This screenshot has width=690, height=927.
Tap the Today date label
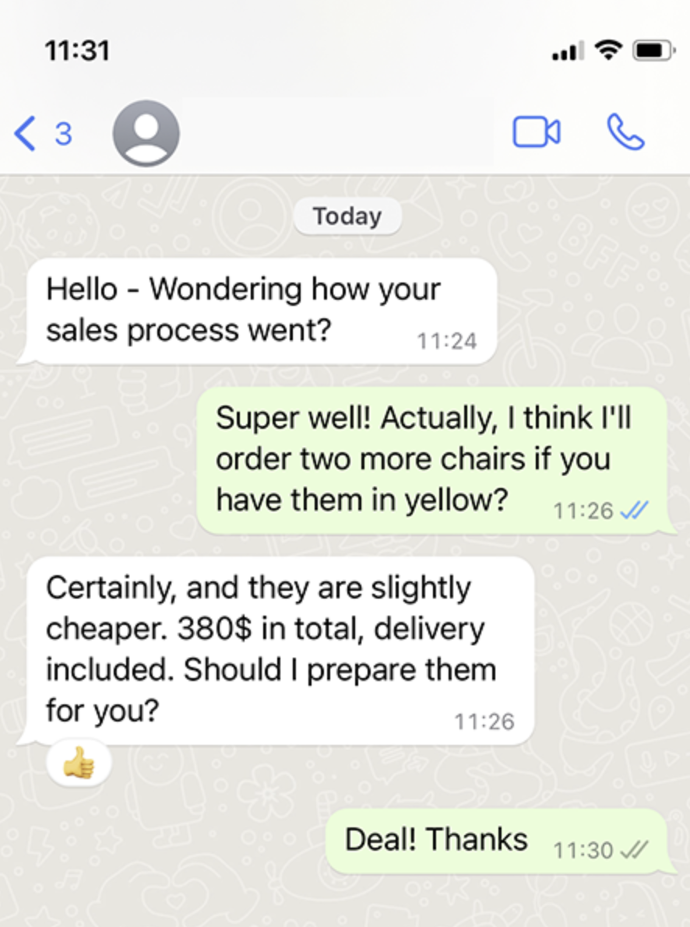tap(348, 216)
